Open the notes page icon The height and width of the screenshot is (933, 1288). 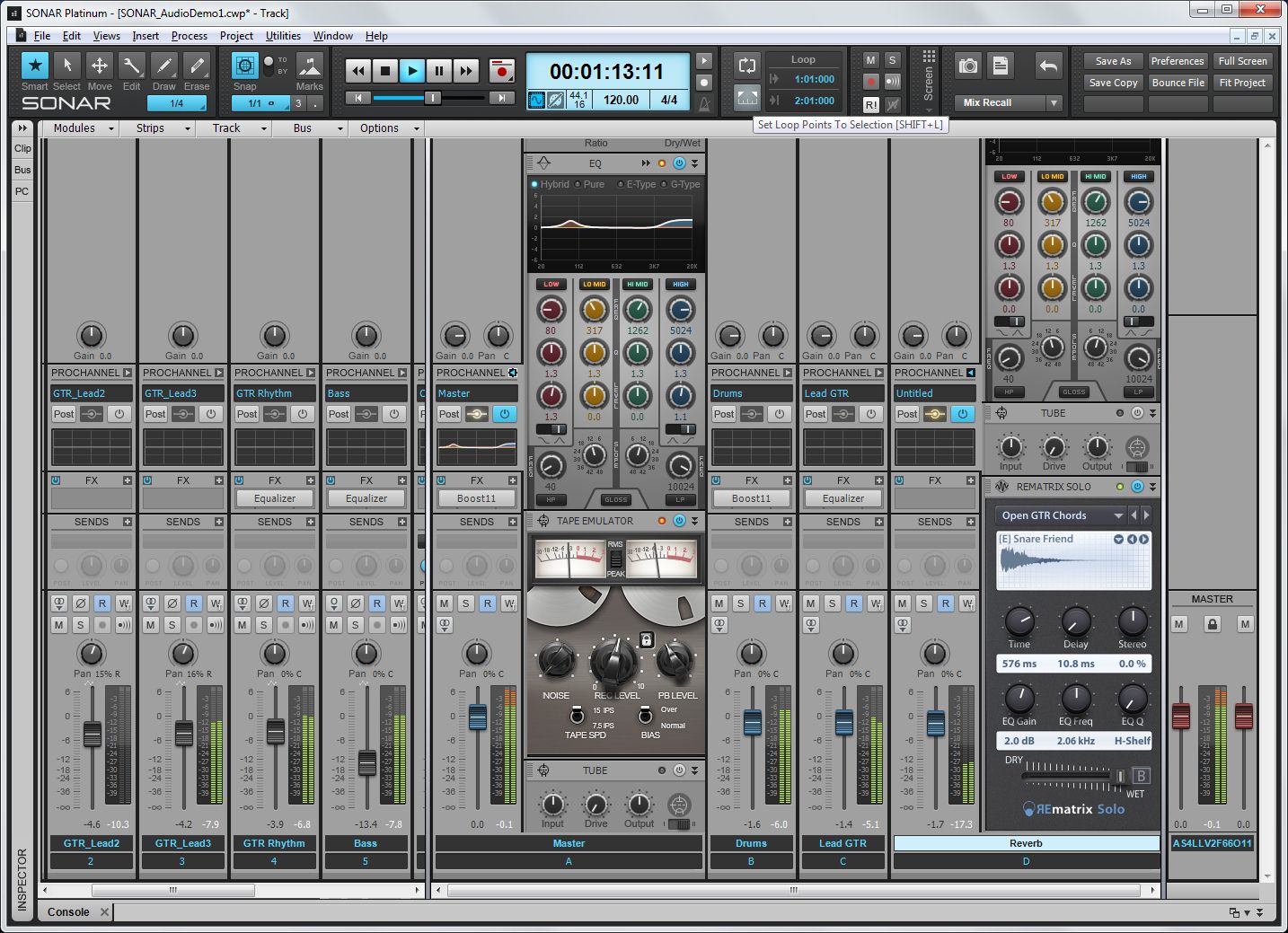1000,66
